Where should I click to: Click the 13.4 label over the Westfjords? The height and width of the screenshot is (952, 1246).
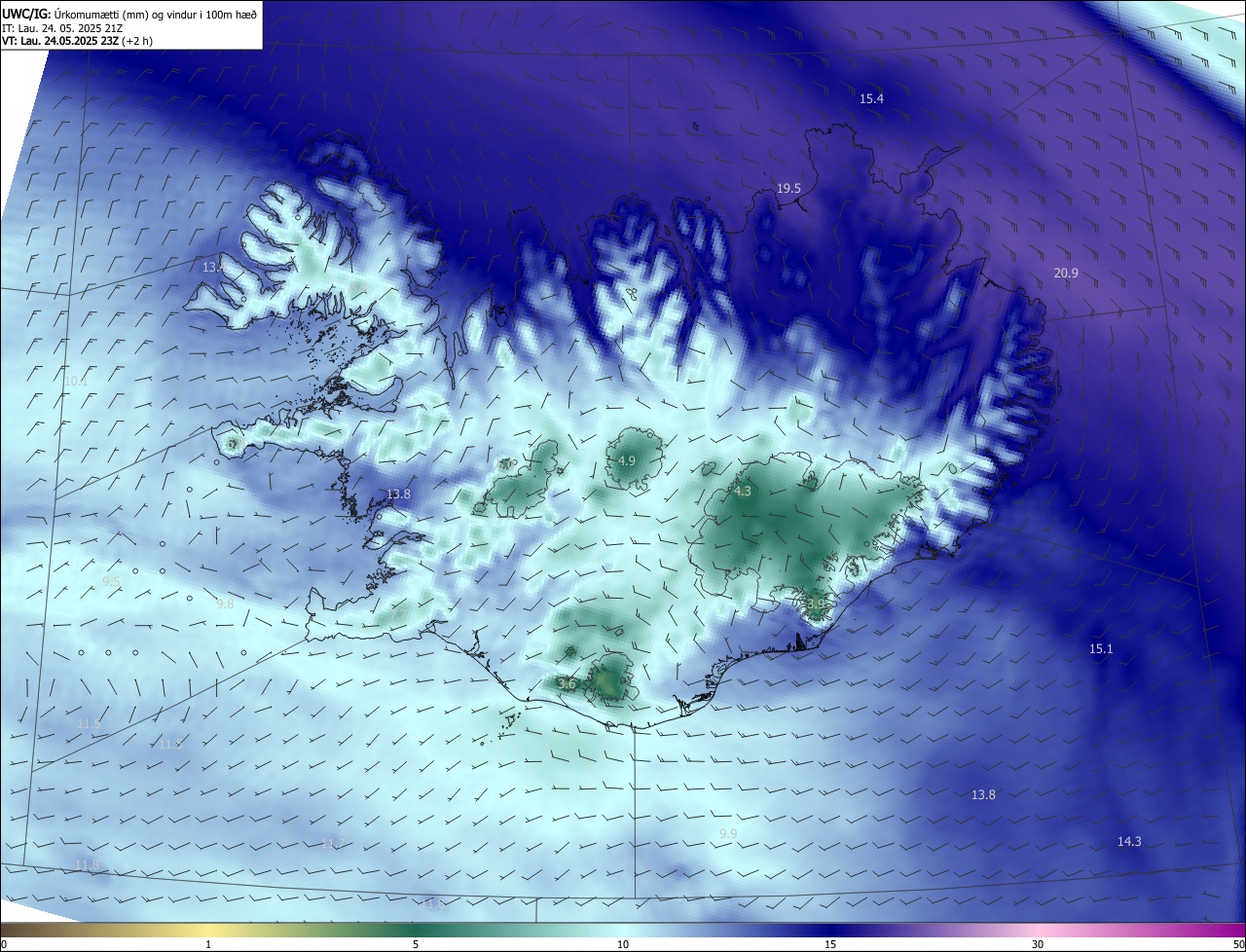214,266
